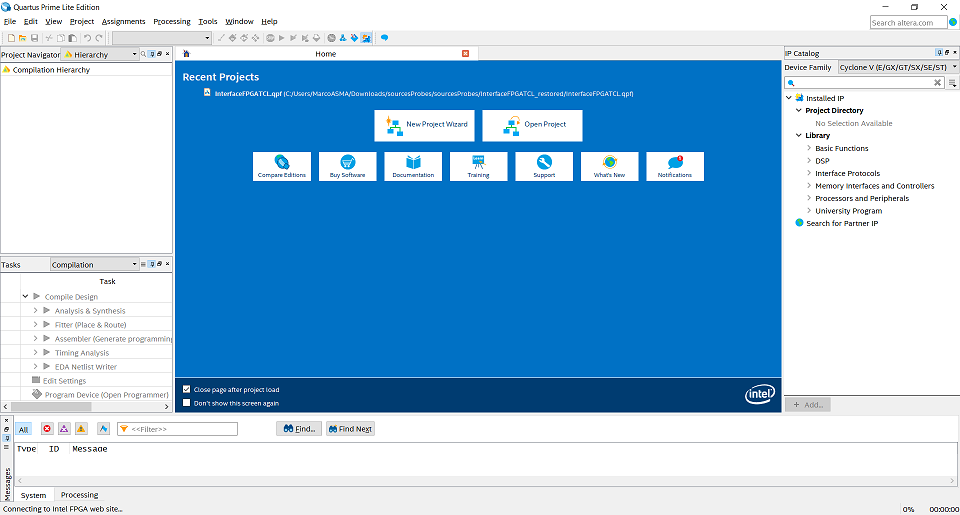Switch to the Processing messages tab
Viewport: 960px width, 515px height.
point(79,495)
